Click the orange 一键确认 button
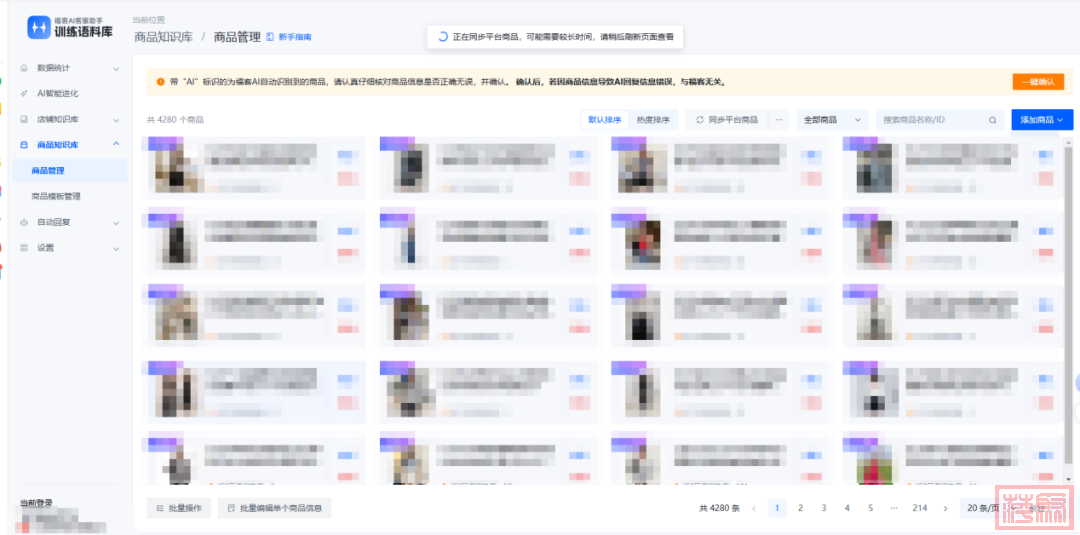This screenshot has height=535, width=1080. click(1038, 82)
